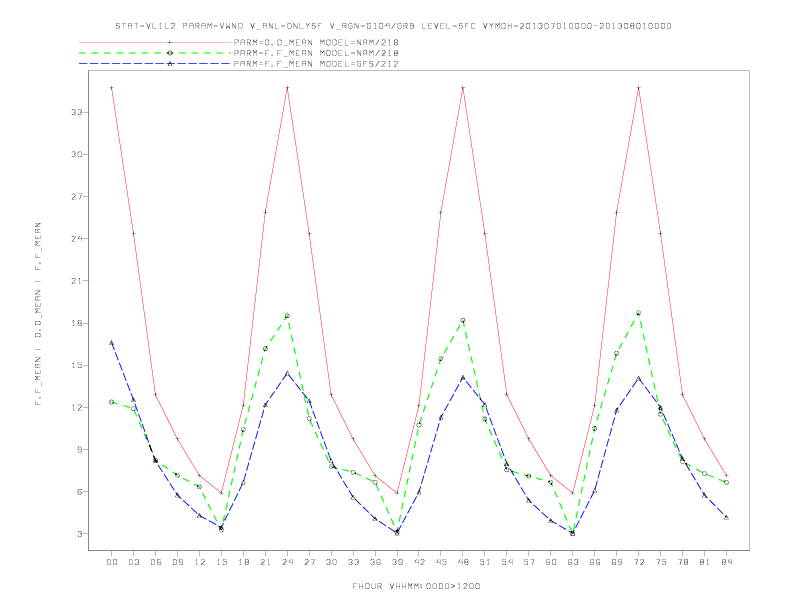This screenshot has height=612, width=792.
Task: Click green circle marker at hour 00
Action: click(x=112, y=402)
